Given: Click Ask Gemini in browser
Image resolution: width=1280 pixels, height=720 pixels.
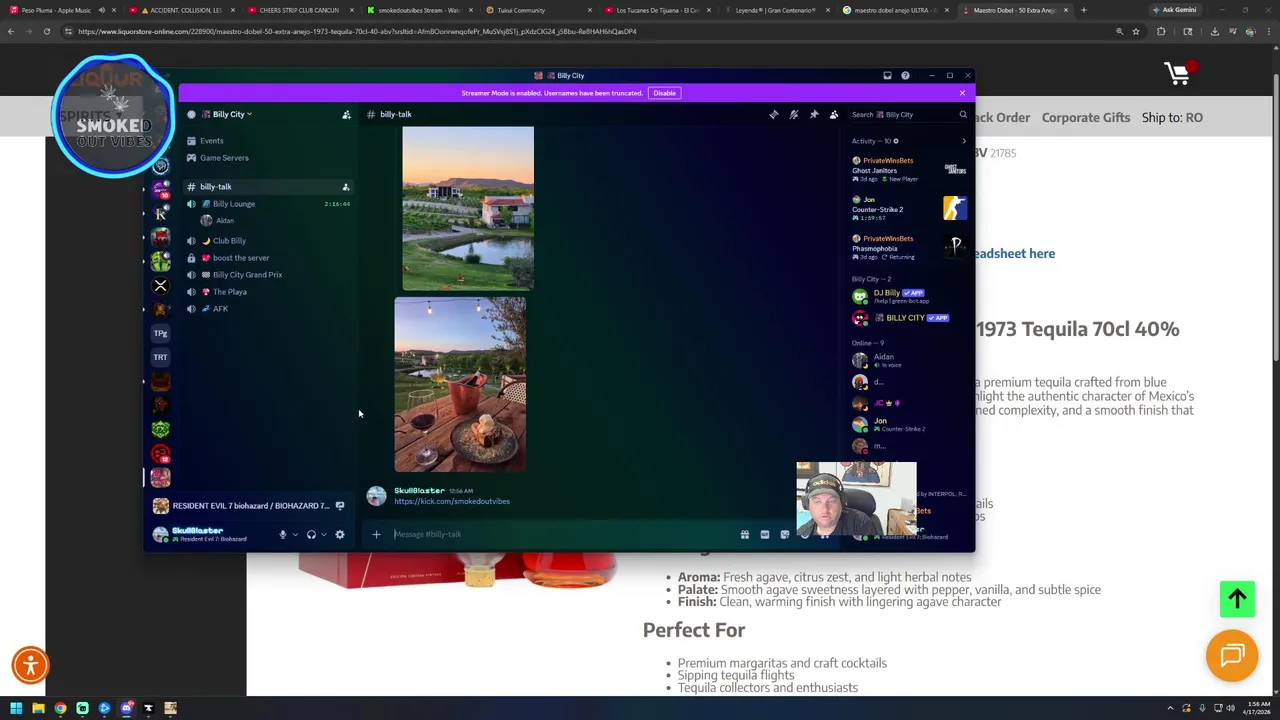Looking at the screenshot, I should click(x=1174, y=10).
